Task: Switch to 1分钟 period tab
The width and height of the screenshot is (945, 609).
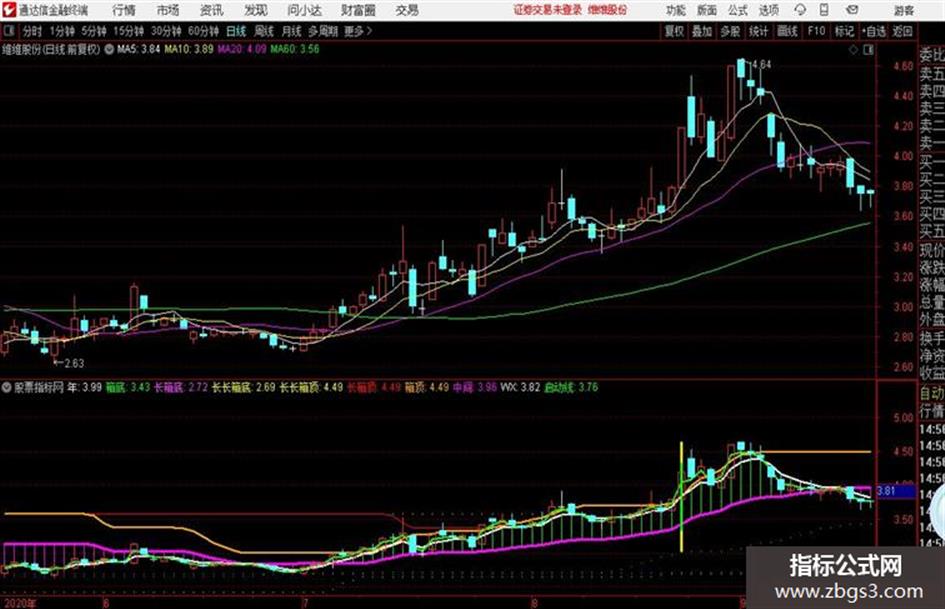Action: tap(62, 31)
